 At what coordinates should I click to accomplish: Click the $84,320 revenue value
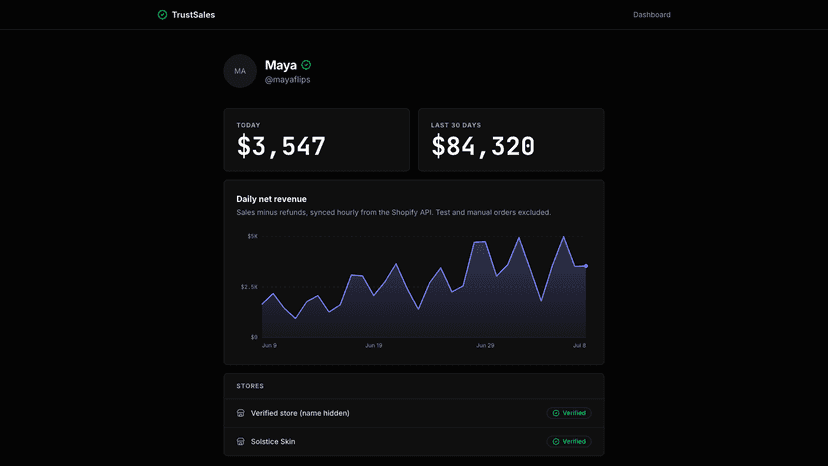click(x=483, y=146)
